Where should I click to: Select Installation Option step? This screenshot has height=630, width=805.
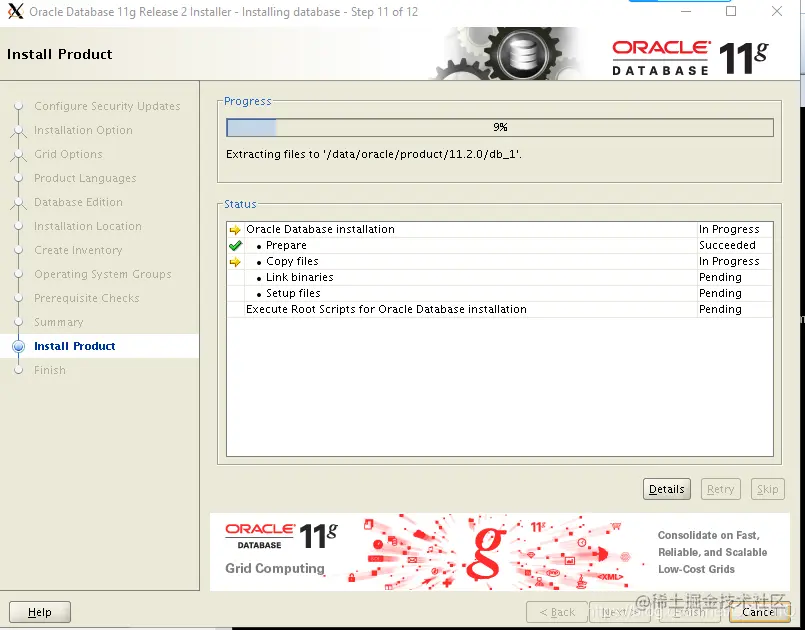tap(83, 130)
